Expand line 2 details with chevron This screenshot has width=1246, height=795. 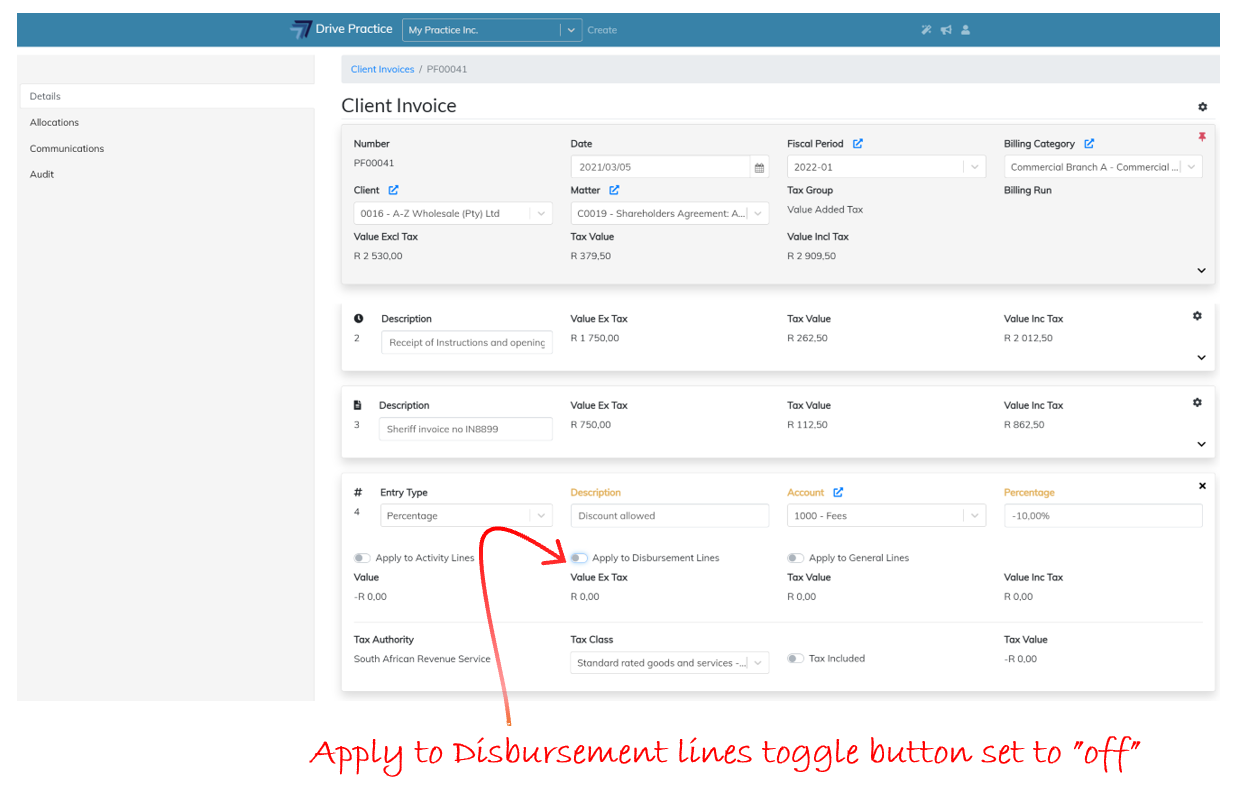tap(1201, 358)
